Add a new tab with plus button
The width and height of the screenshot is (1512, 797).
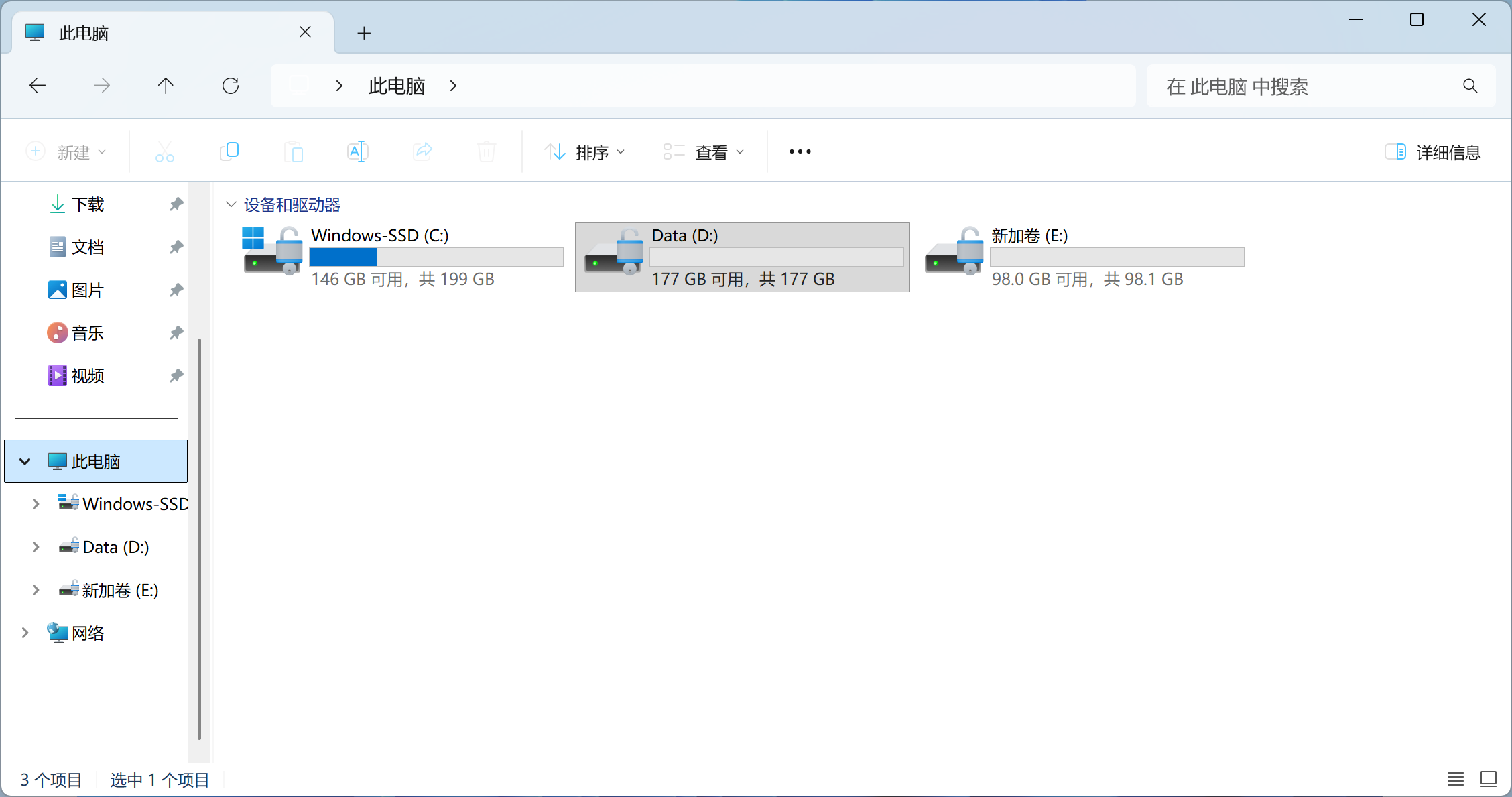pos(364,33)
